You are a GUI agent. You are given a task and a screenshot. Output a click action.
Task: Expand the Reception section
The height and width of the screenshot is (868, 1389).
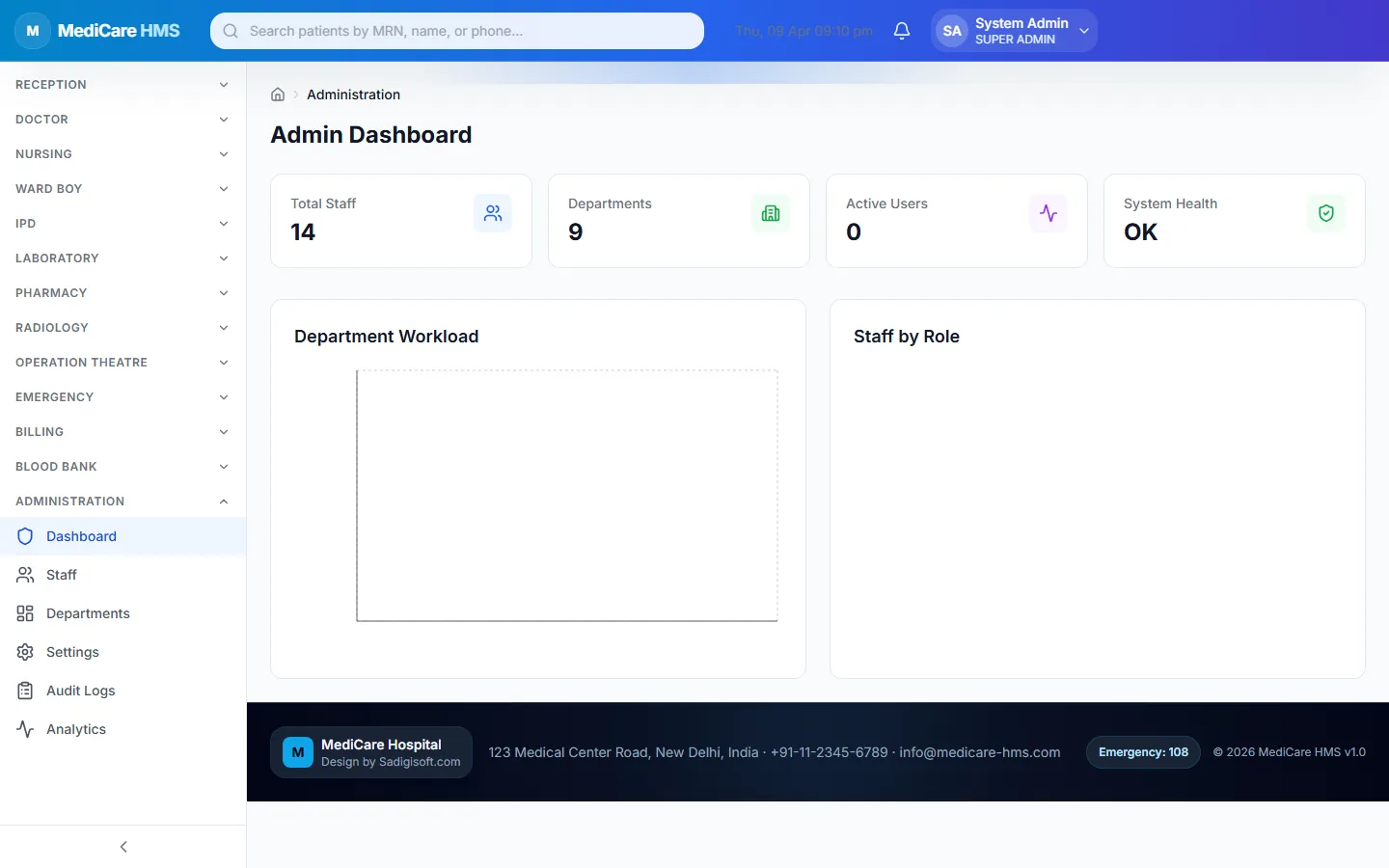pos(123,85)
